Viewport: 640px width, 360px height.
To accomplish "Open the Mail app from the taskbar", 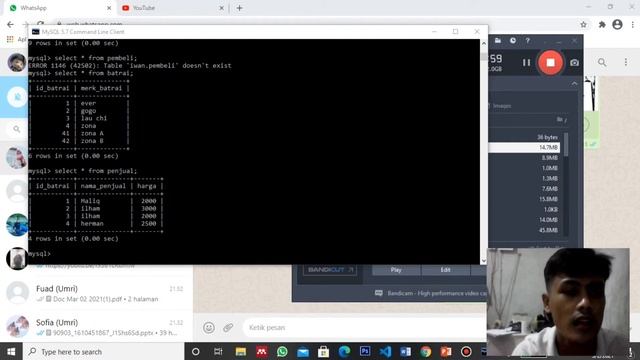I will coord(303,351).
